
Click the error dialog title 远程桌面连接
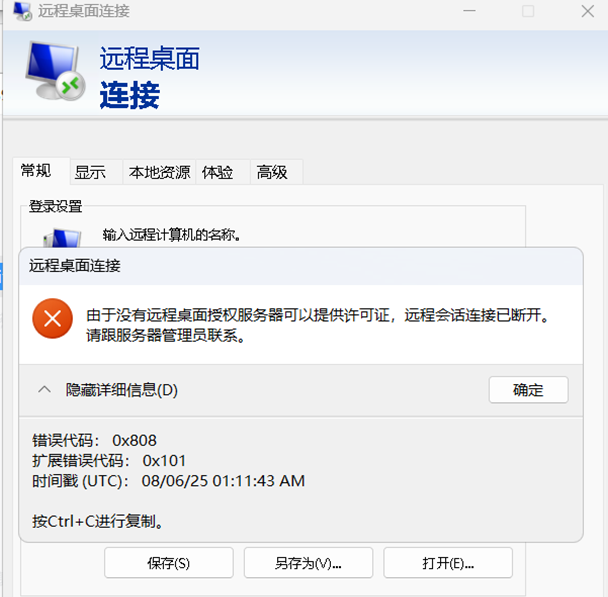pyautogui.click(x=74, y=266)
